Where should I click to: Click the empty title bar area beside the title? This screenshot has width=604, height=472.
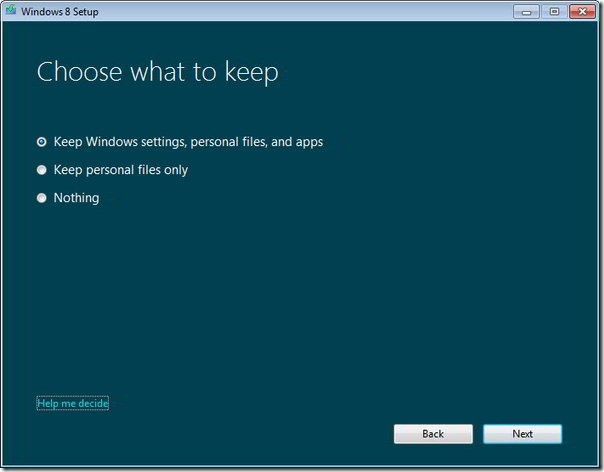point(300,11)
